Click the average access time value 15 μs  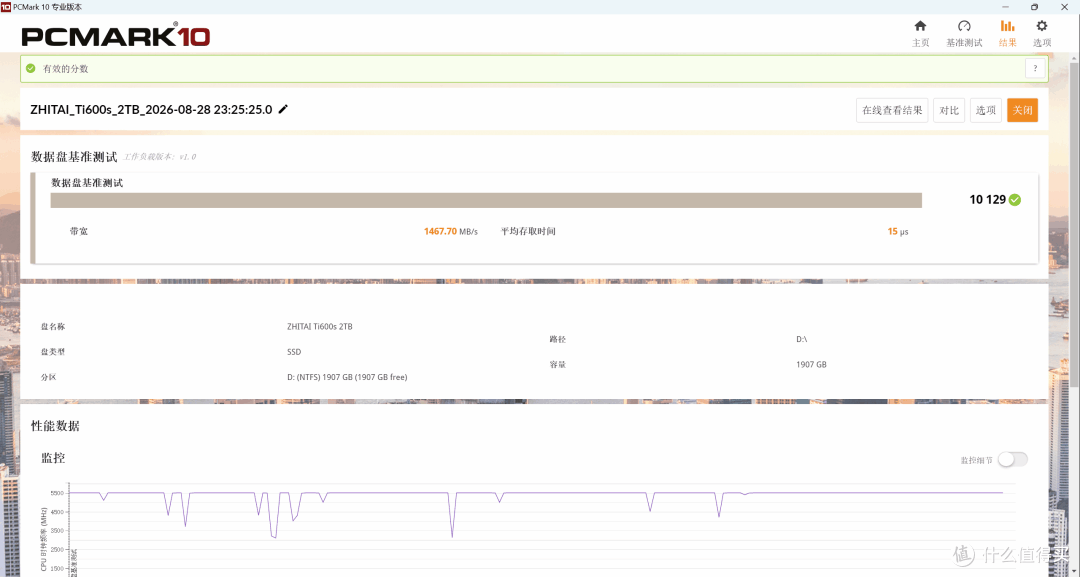pos(897,231)
